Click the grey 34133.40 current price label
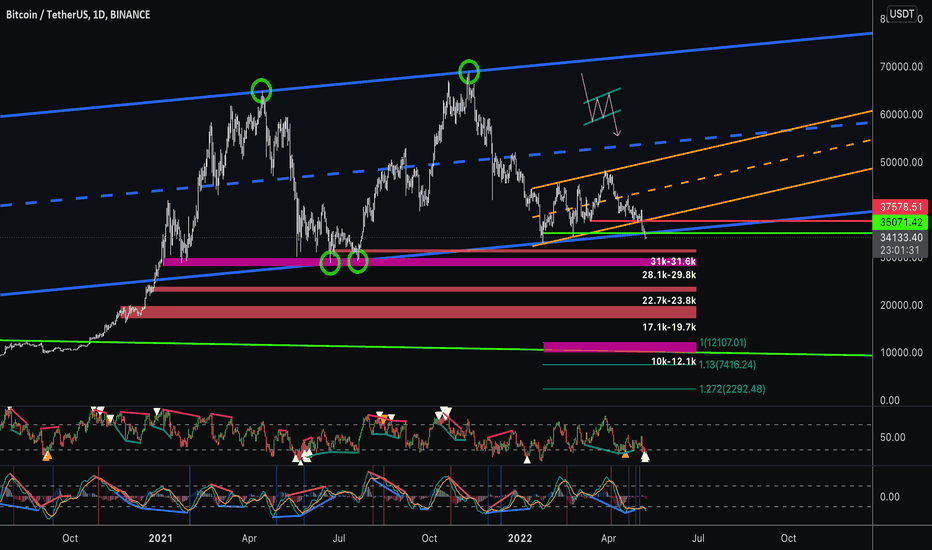Screen dimensions: 932x550 [901, 238]
